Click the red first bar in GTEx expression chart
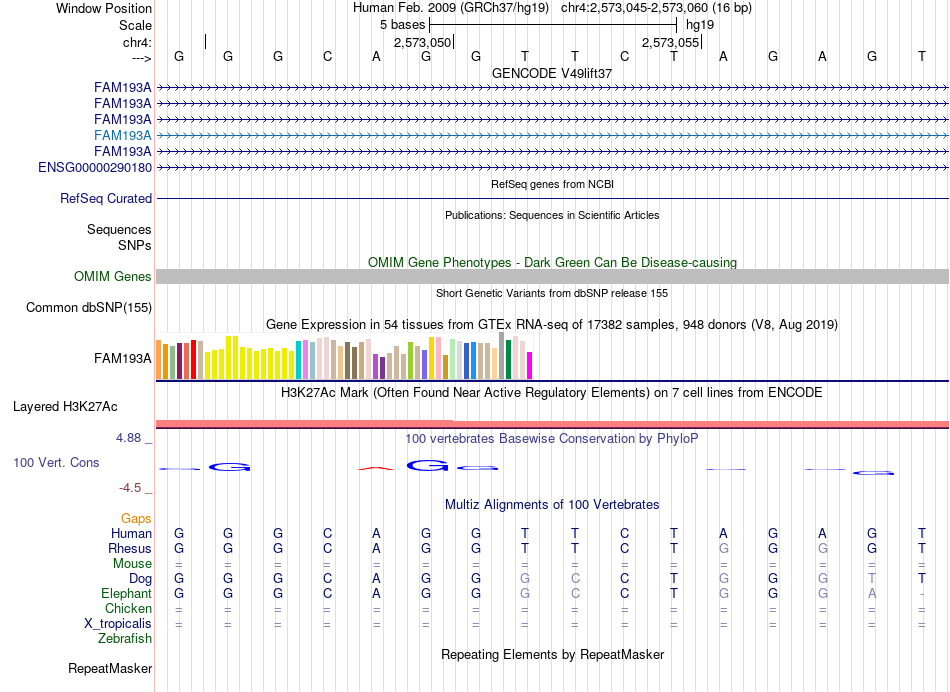The image size is (950, 692). 193,359
